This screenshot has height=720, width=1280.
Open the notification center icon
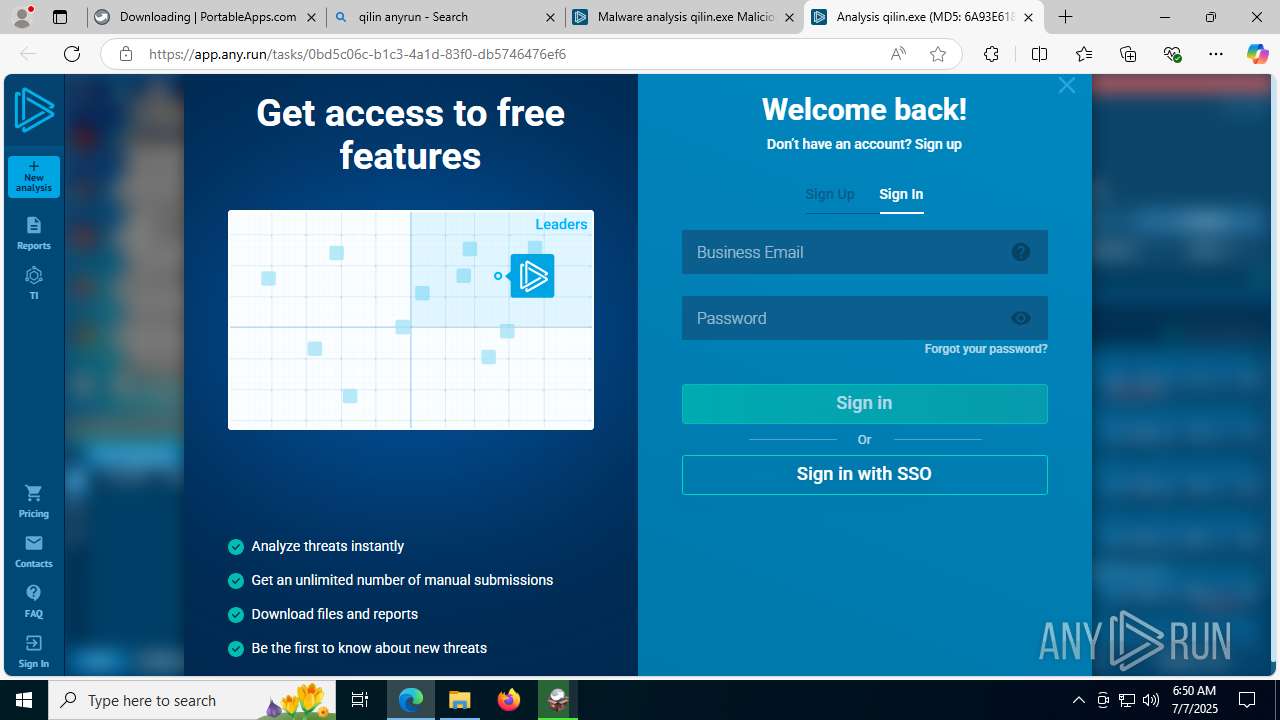1247,700
